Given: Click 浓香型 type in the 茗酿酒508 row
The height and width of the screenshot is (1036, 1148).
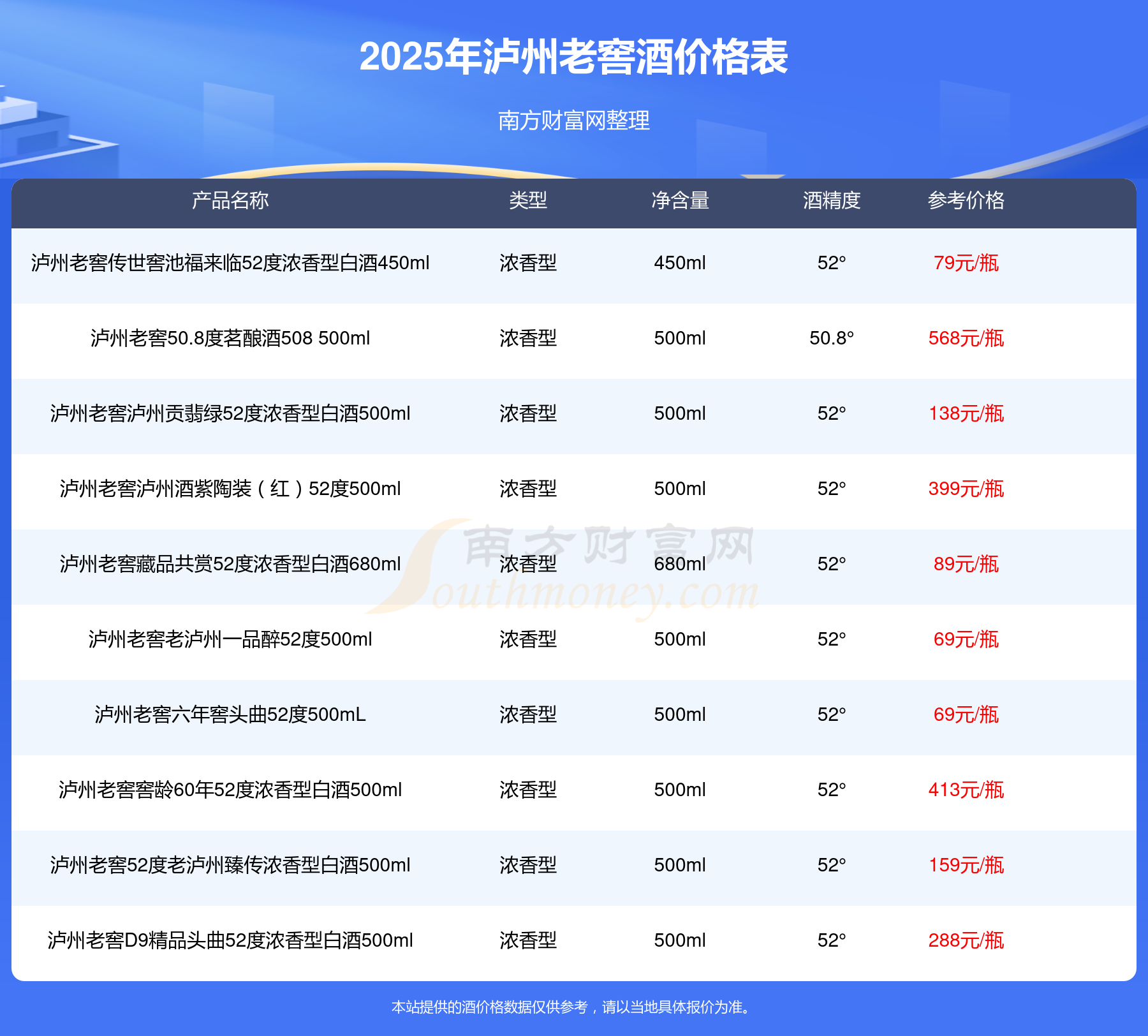Looking at the screenshot, I should (x=528, y=338).
